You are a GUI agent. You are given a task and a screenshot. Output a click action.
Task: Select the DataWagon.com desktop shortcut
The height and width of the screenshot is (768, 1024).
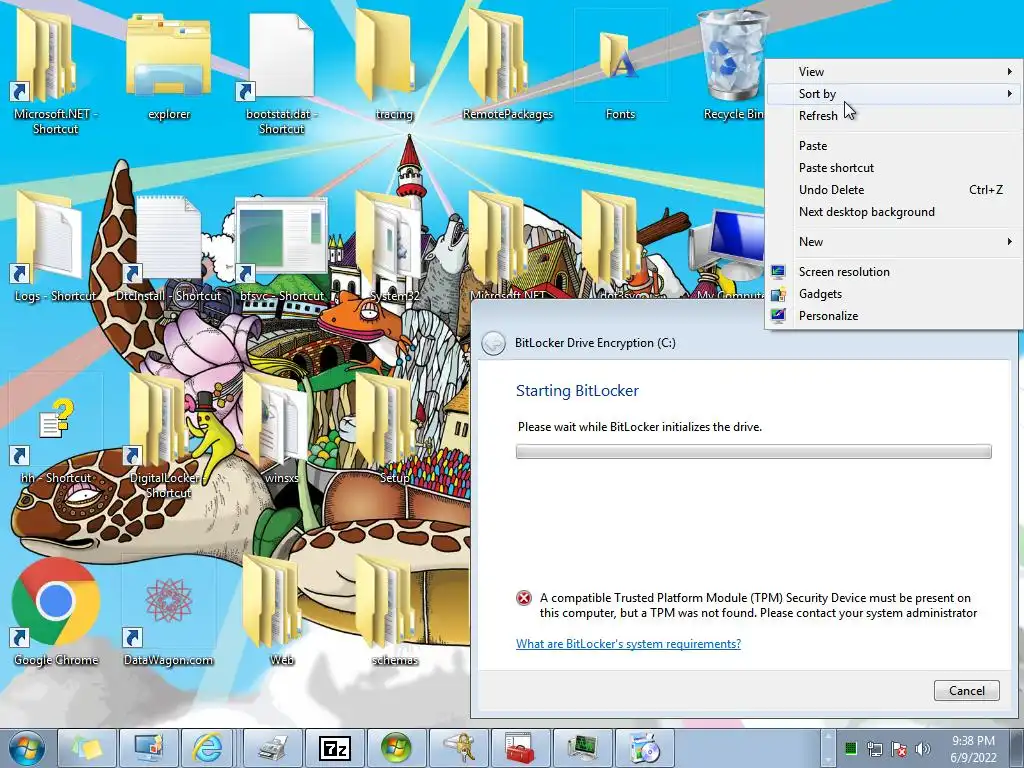168,611
